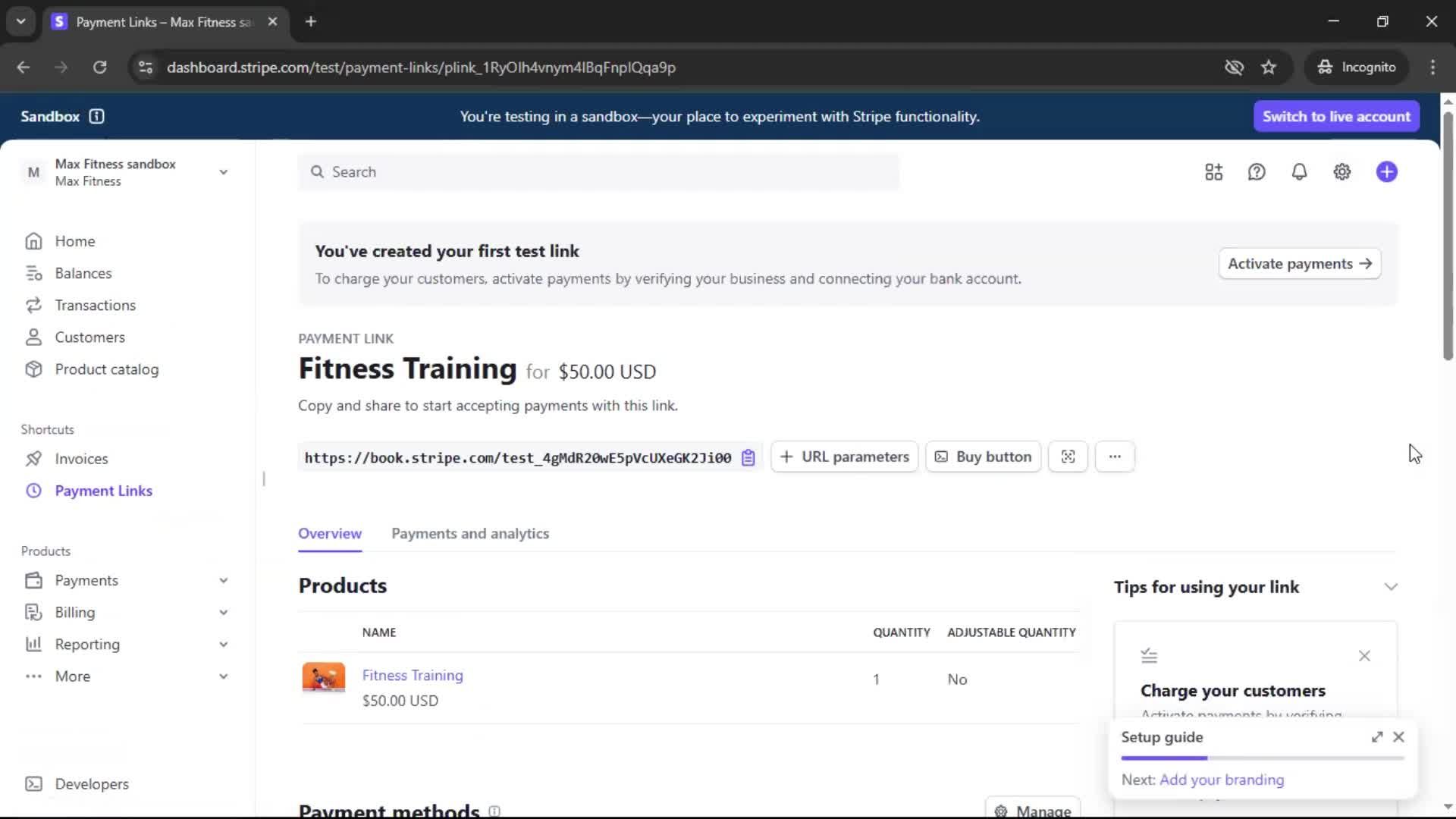Open Stripe apps grid icon
Image resolution: width=1456 pixels, height=819 pixels.
1213,172
